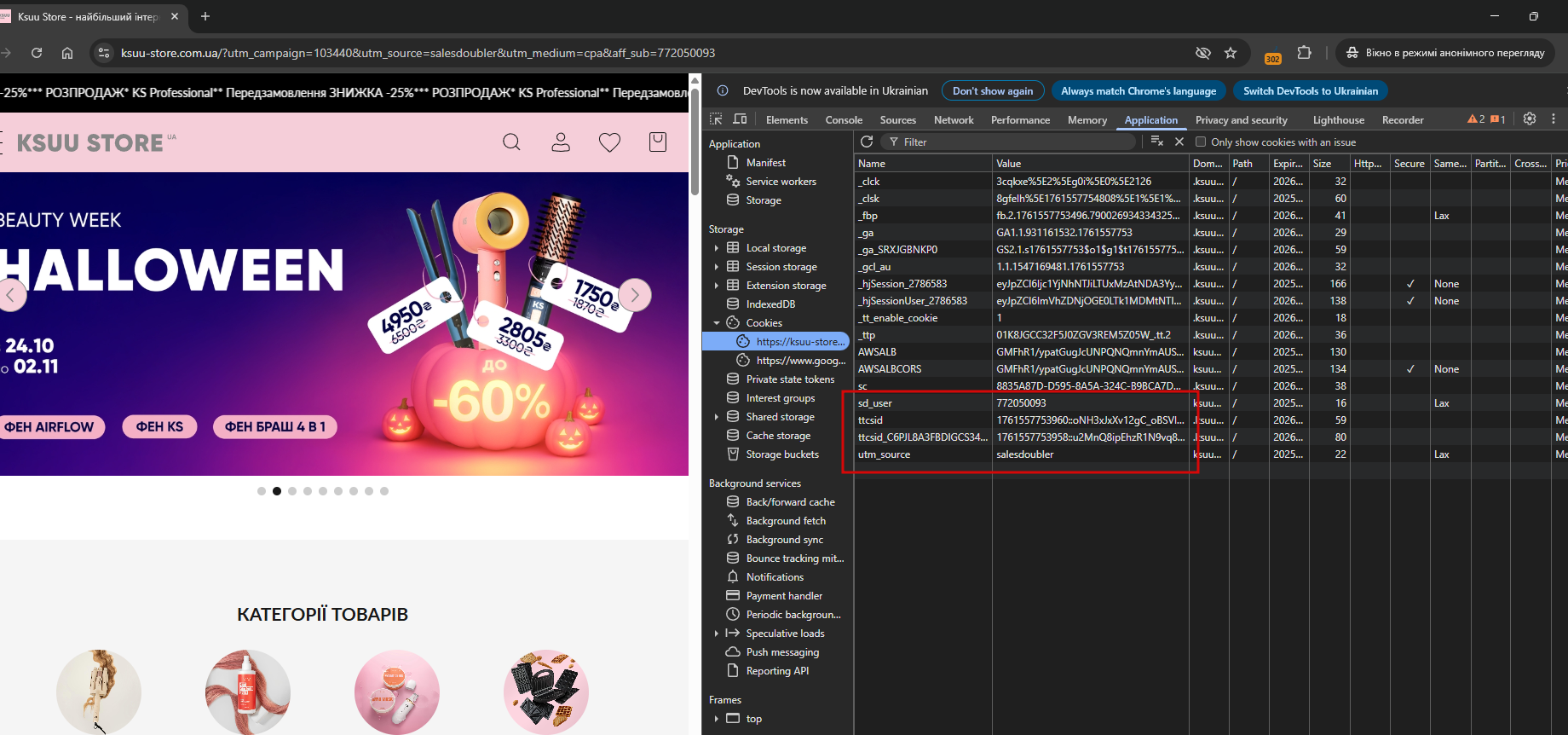Expand the Extension storage tree node
1568x735 pixels.
717,286
